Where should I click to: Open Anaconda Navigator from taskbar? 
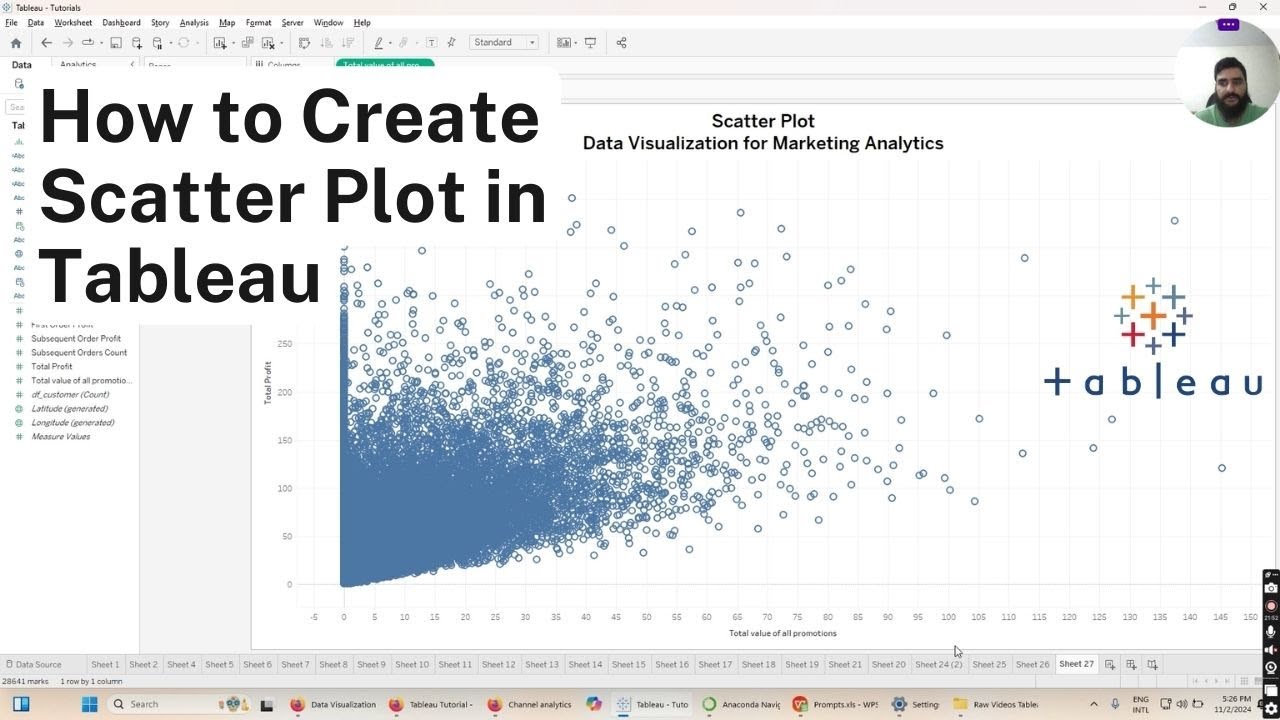[742, 704]
